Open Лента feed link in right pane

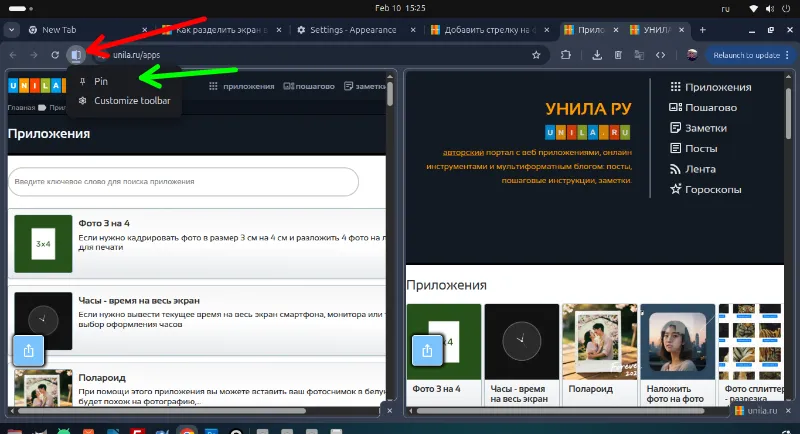693,169
